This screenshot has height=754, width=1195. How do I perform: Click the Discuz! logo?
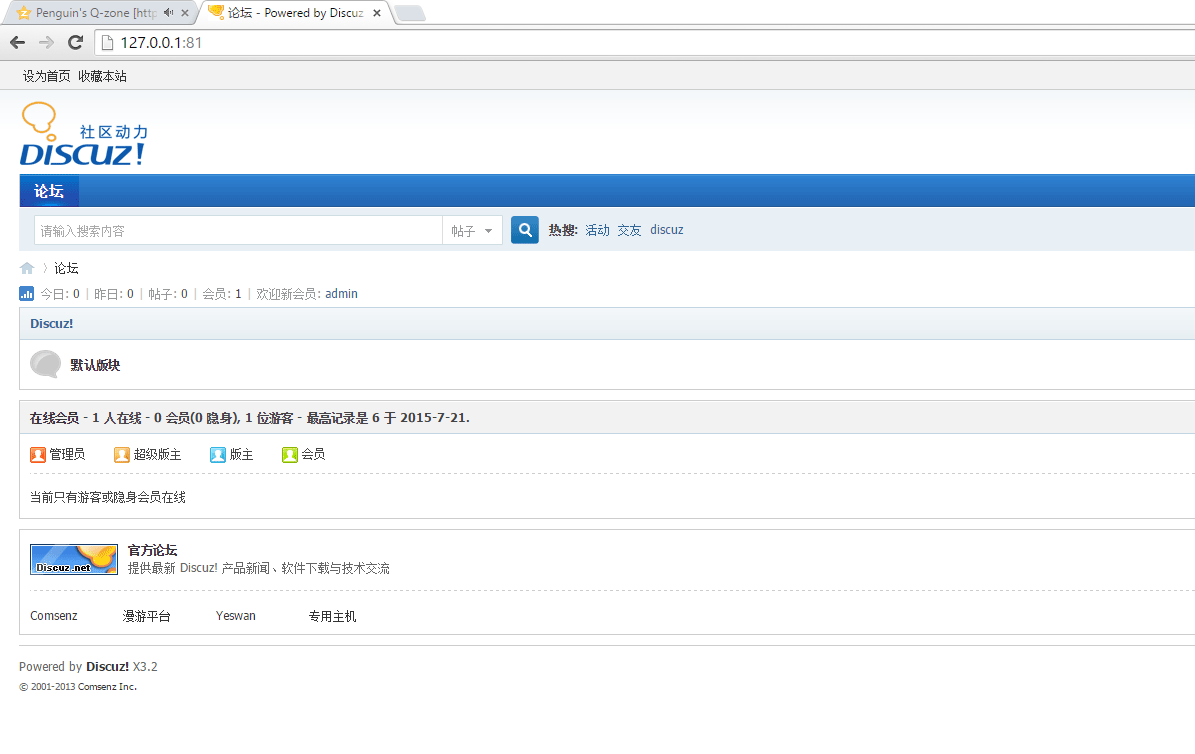(83, 135)
